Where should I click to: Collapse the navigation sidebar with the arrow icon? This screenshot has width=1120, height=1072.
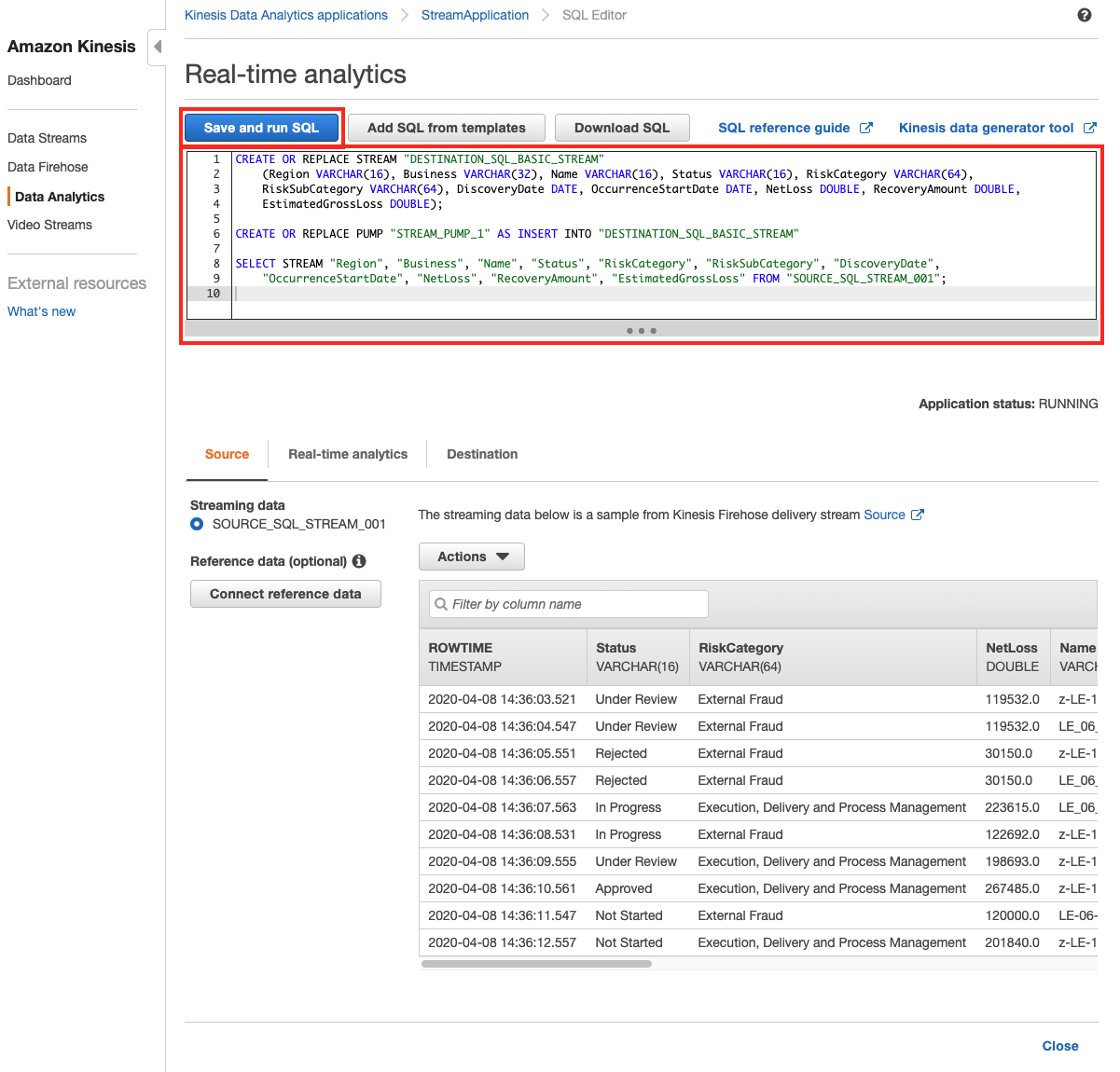coord(157,47)
